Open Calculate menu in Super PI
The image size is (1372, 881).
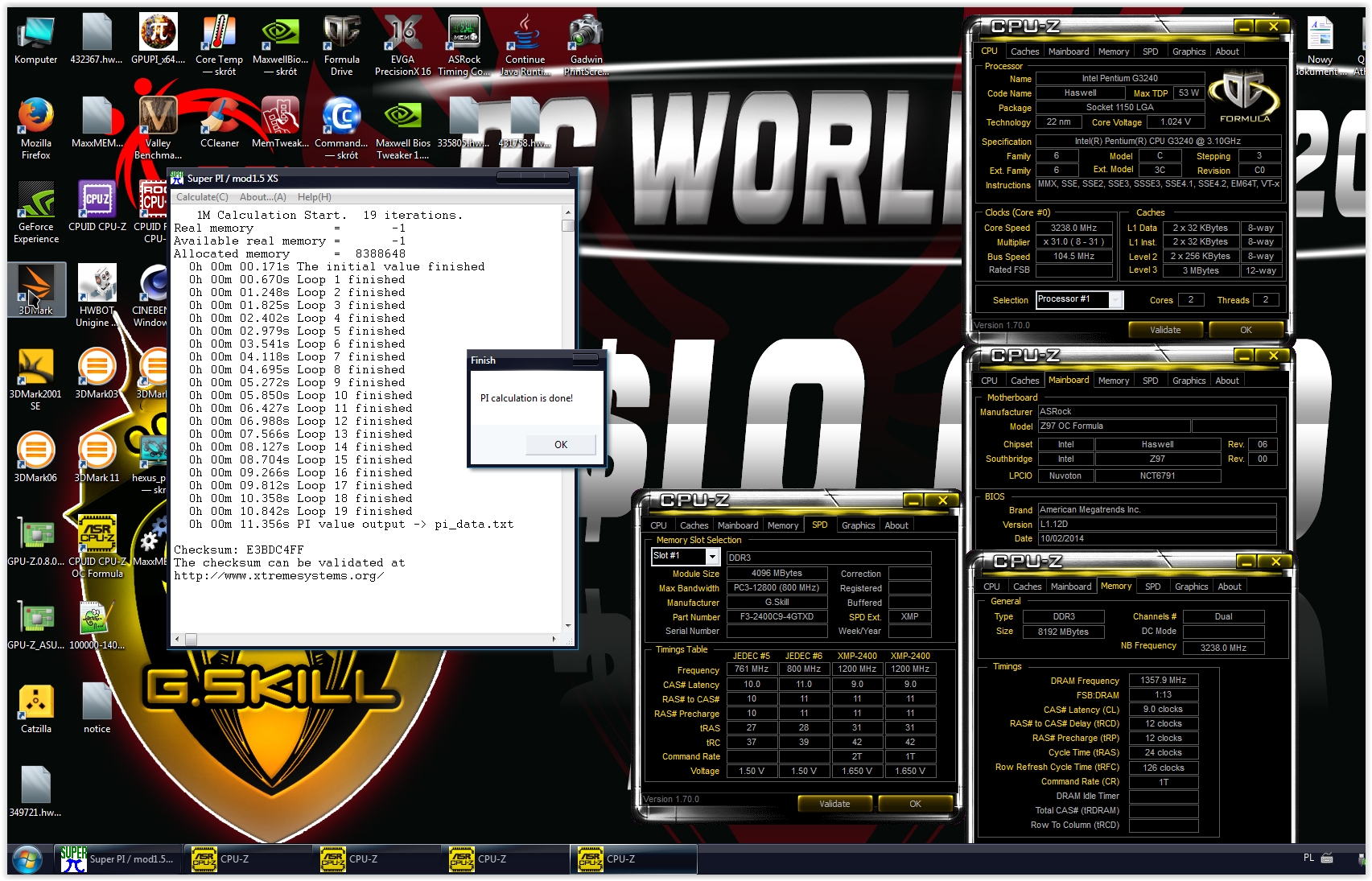(x=202, y=197)
